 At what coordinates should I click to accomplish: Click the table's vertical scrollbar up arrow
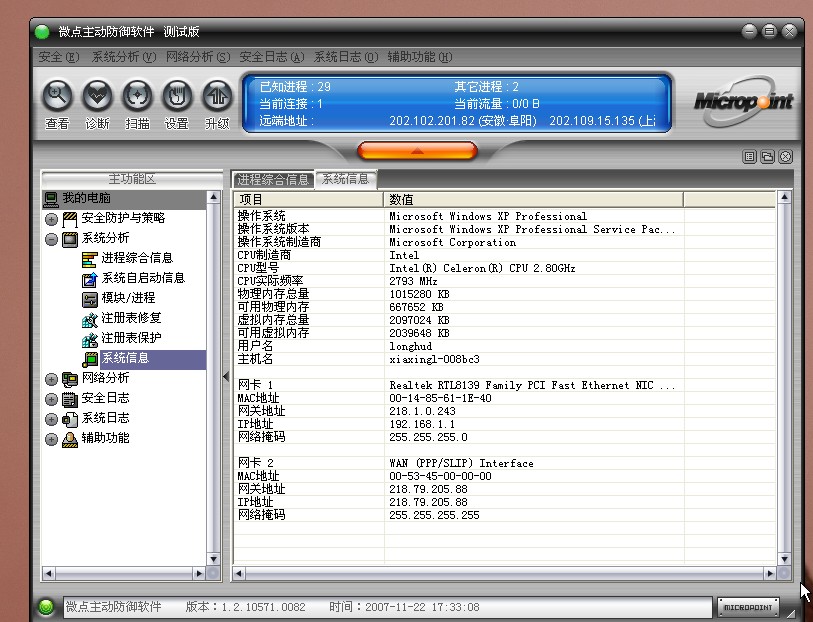(784, 197)
